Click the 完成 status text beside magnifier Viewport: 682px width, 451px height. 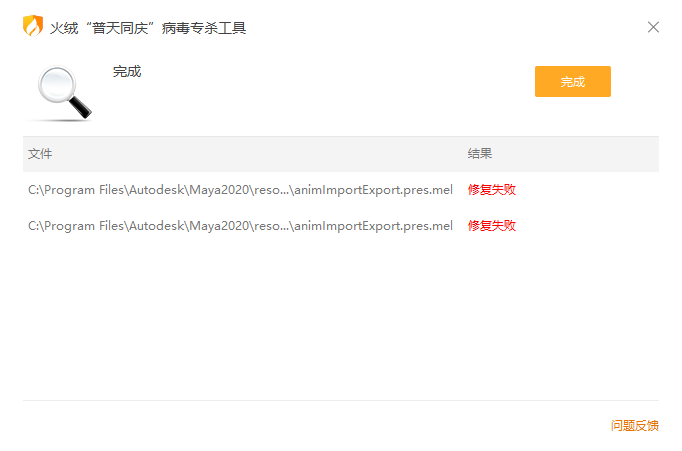[127, 71]
